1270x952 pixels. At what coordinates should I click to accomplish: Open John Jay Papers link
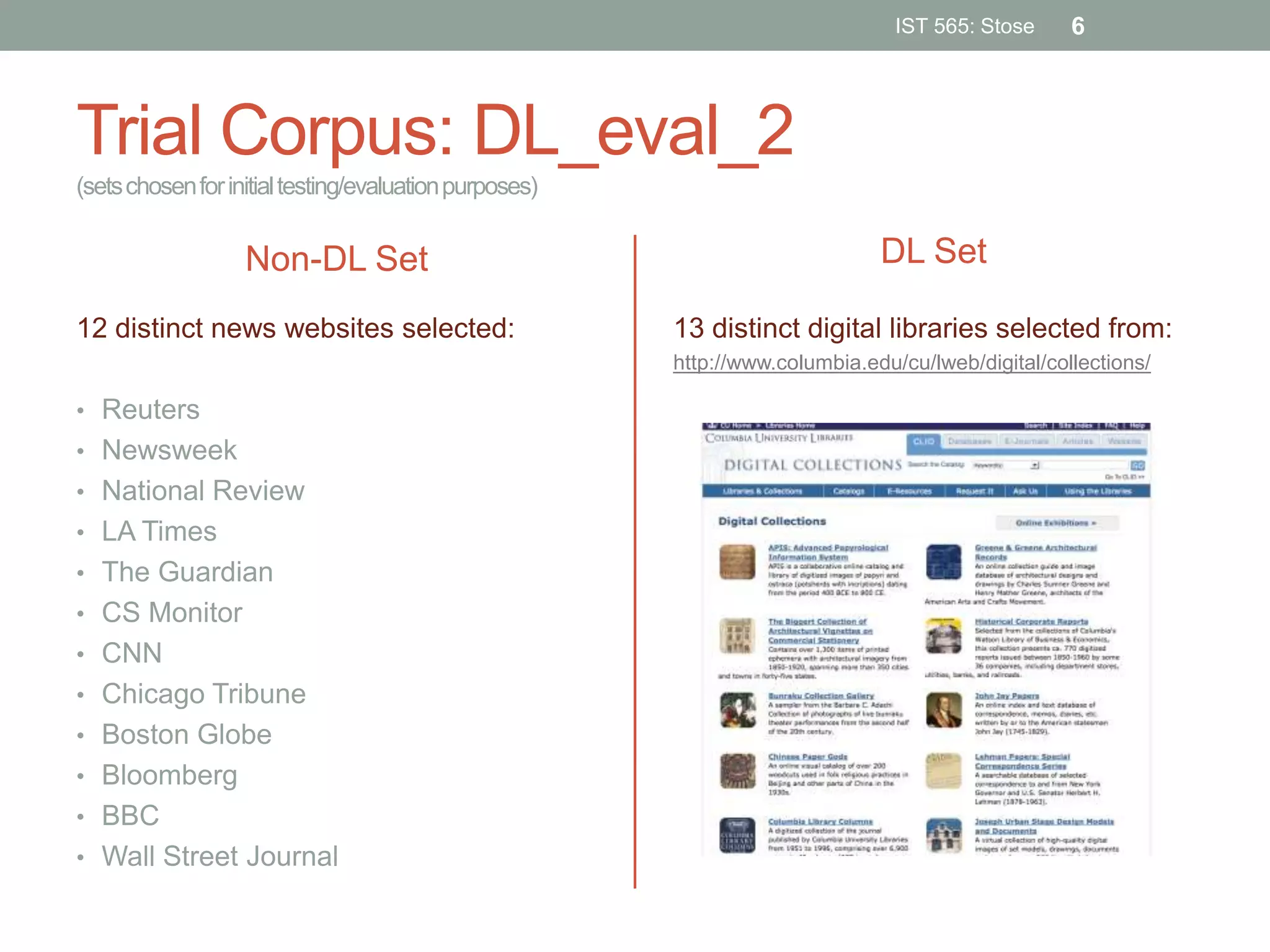coord(1006,696)
